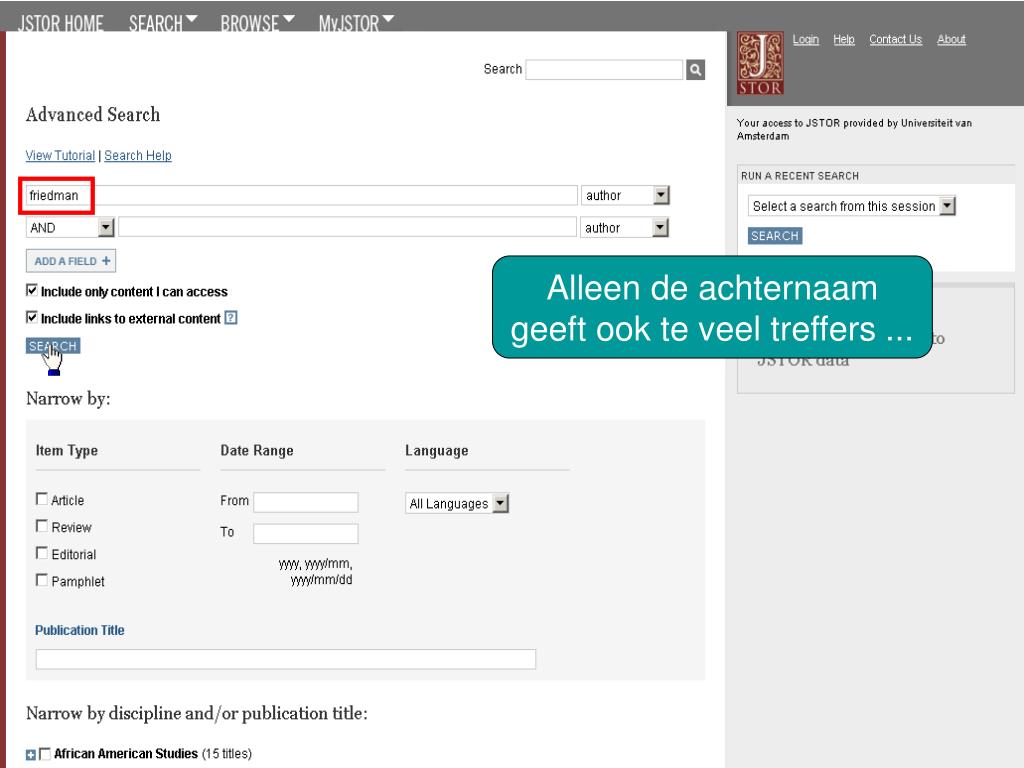Viewport: 1024px width, 768px height.
Task: Click the Login link
Action: 805,39
